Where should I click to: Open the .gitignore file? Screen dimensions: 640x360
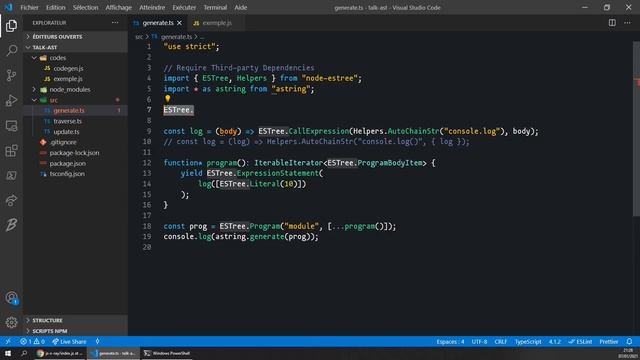point(63,142)
